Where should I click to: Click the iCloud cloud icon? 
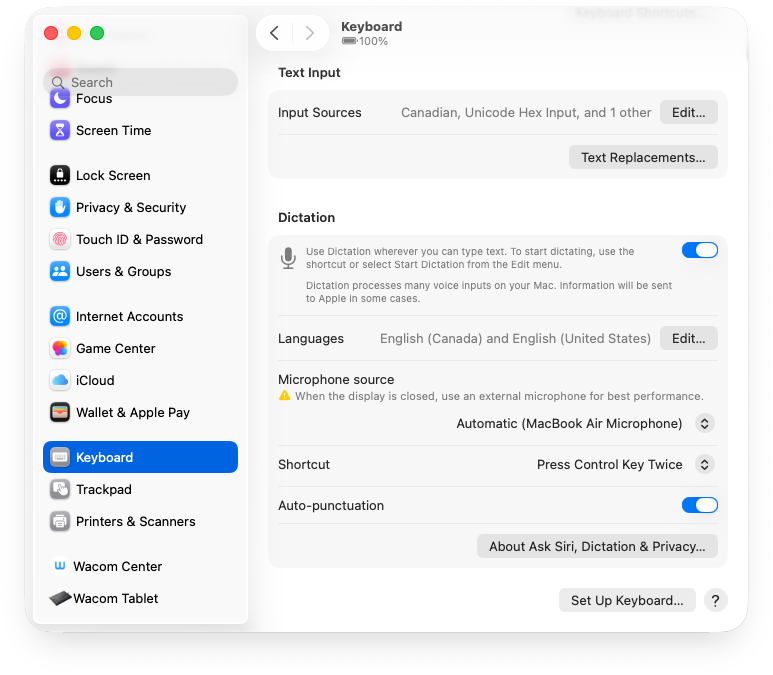(60, 380)
